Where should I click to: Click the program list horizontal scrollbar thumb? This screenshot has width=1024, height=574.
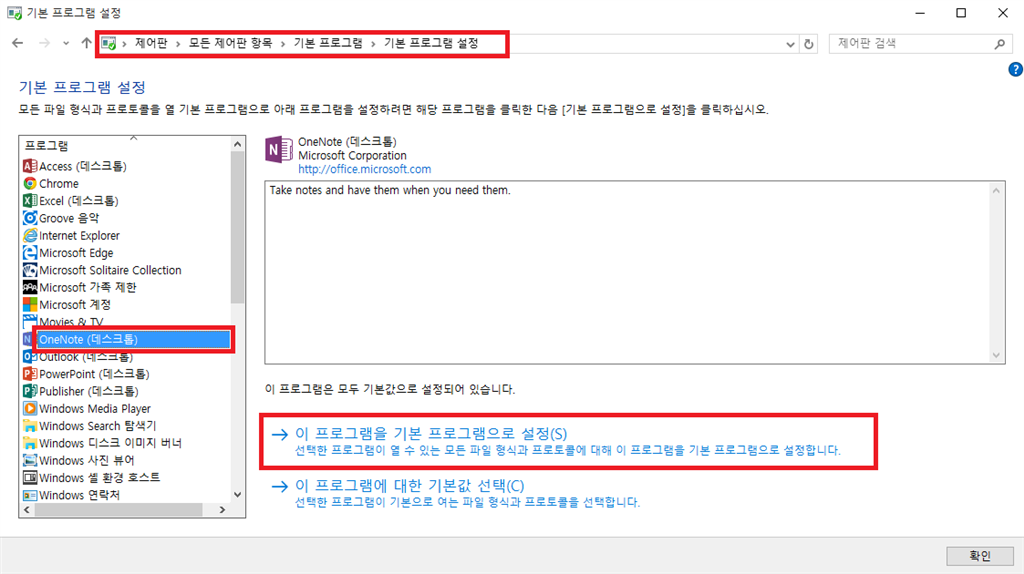pos(118,509)
